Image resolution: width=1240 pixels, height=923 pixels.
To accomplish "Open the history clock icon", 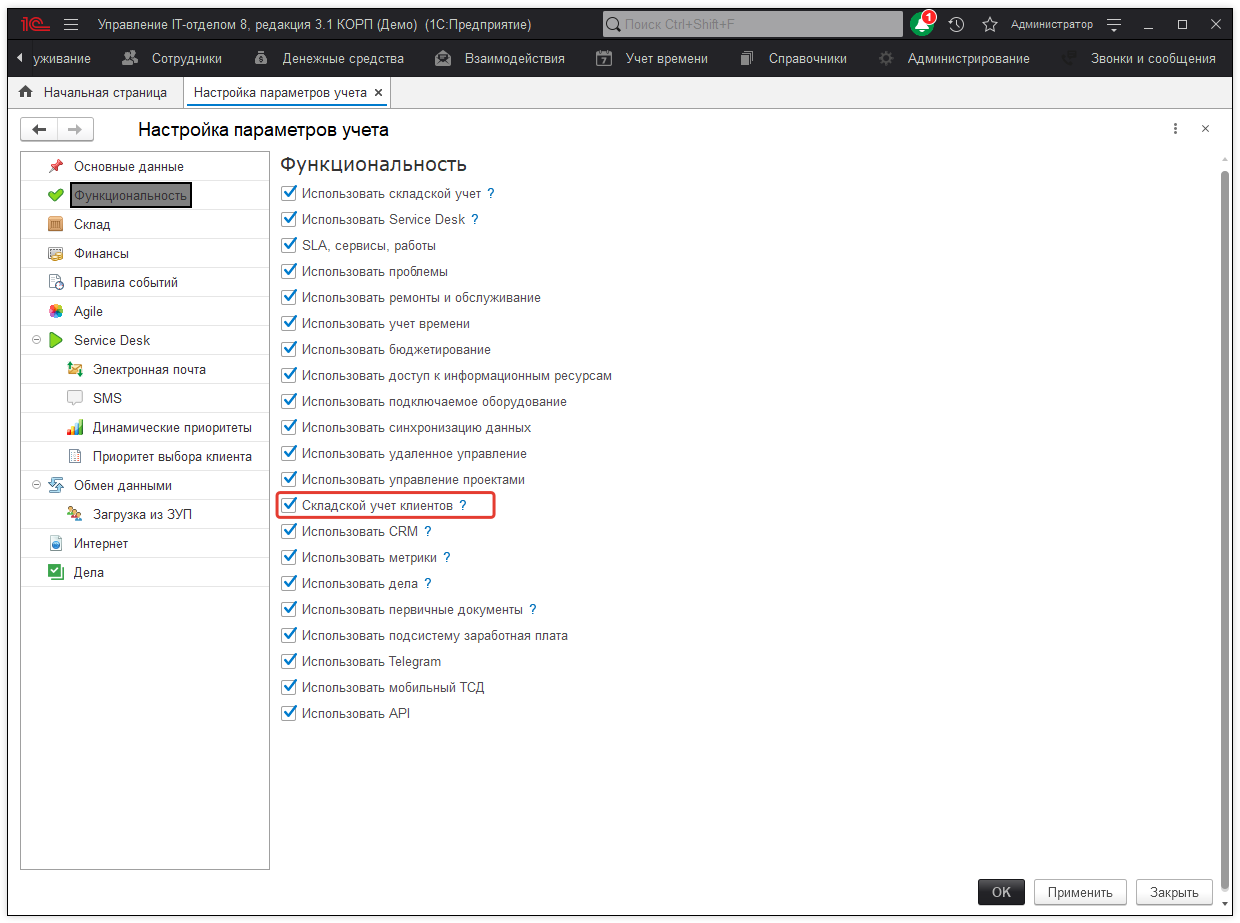I will click(x=956, y=24).
